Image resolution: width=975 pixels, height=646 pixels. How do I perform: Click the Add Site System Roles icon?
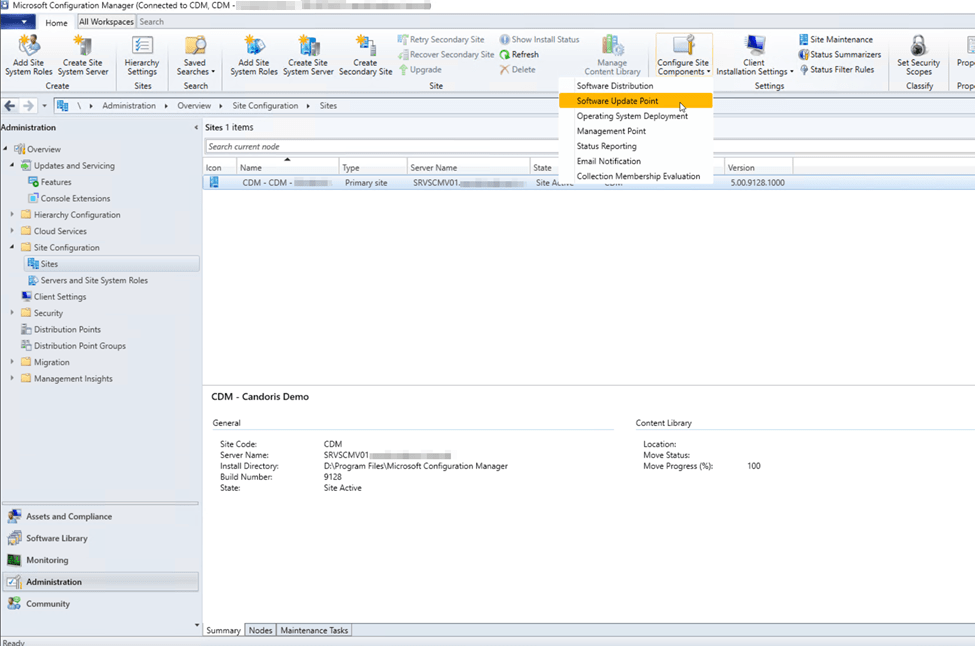(x=28, y=46)
